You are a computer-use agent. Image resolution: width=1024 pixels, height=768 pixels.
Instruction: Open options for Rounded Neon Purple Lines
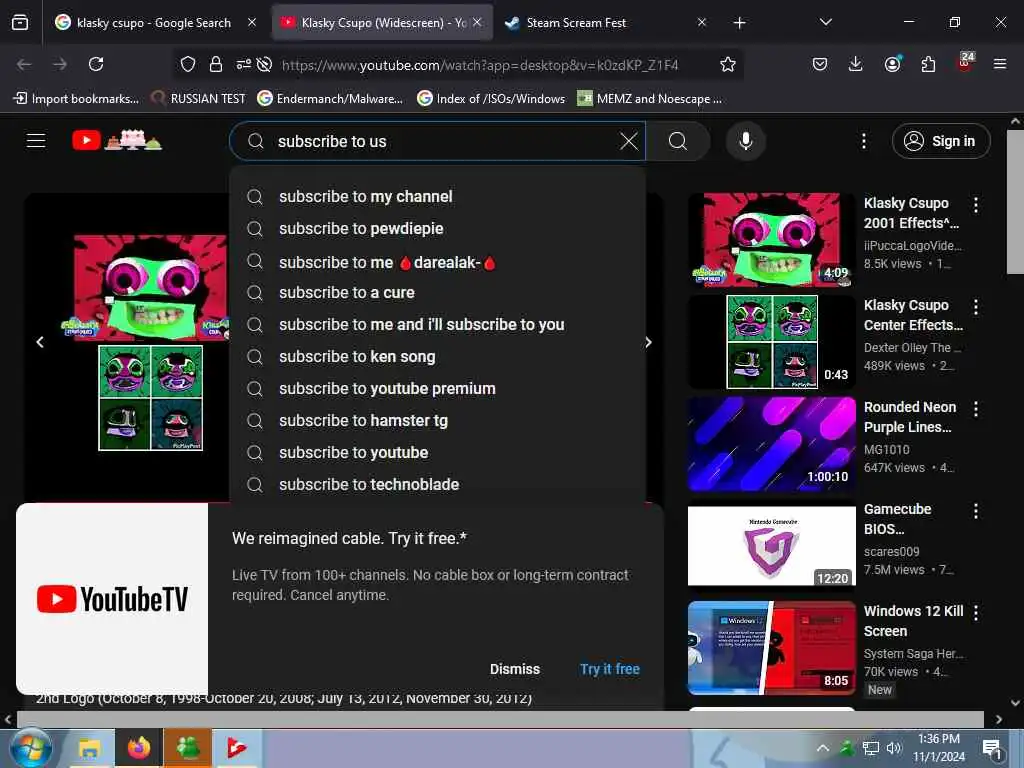(x=976, y=409)
